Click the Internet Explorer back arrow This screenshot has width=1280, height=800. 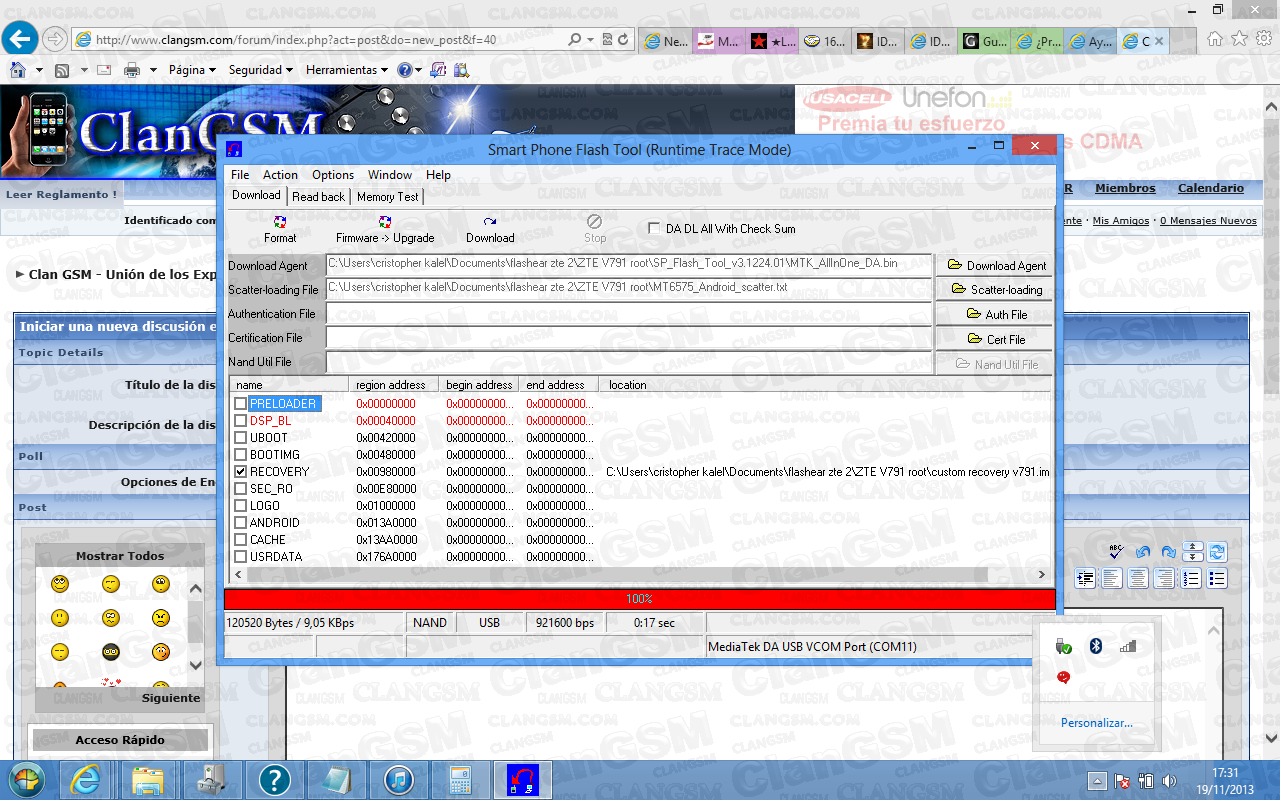pyautogui.click(x=21, y=40)
